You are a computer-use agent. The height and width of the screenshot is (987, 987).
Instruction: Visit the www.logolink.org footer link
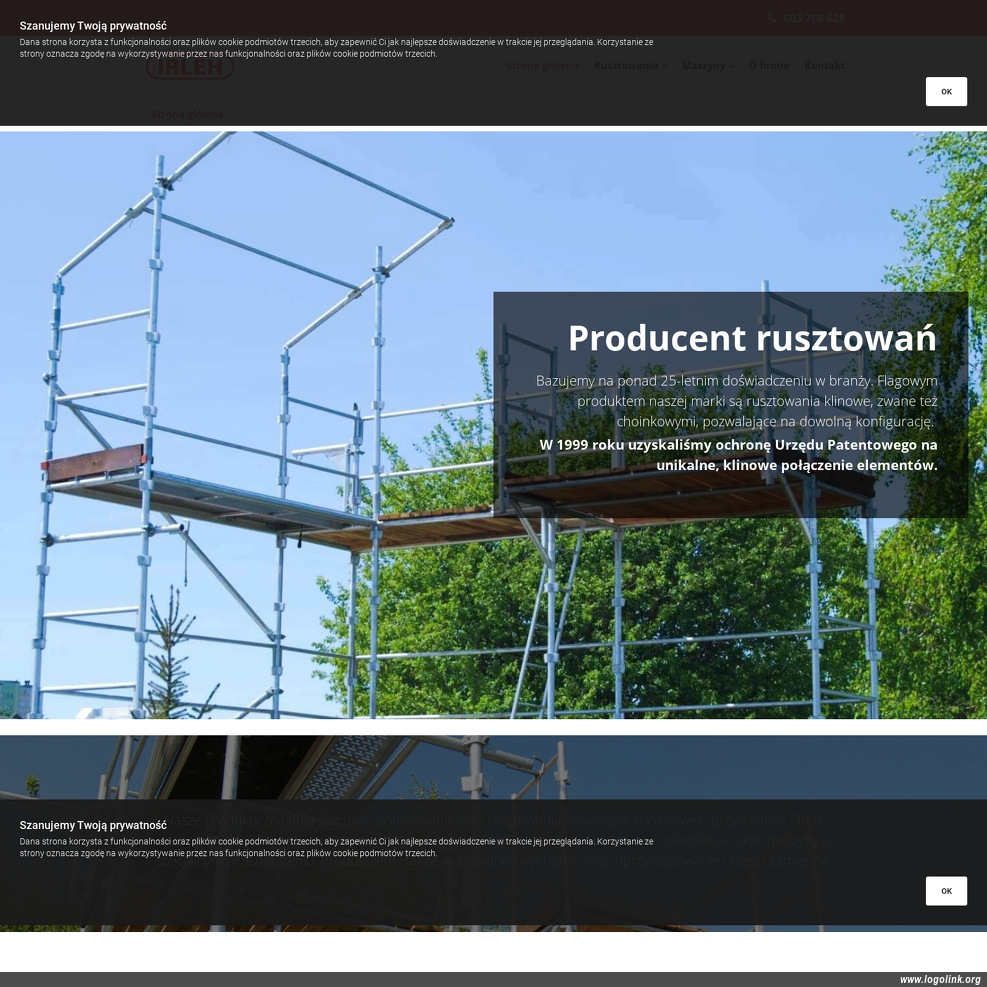pos(939,979)
